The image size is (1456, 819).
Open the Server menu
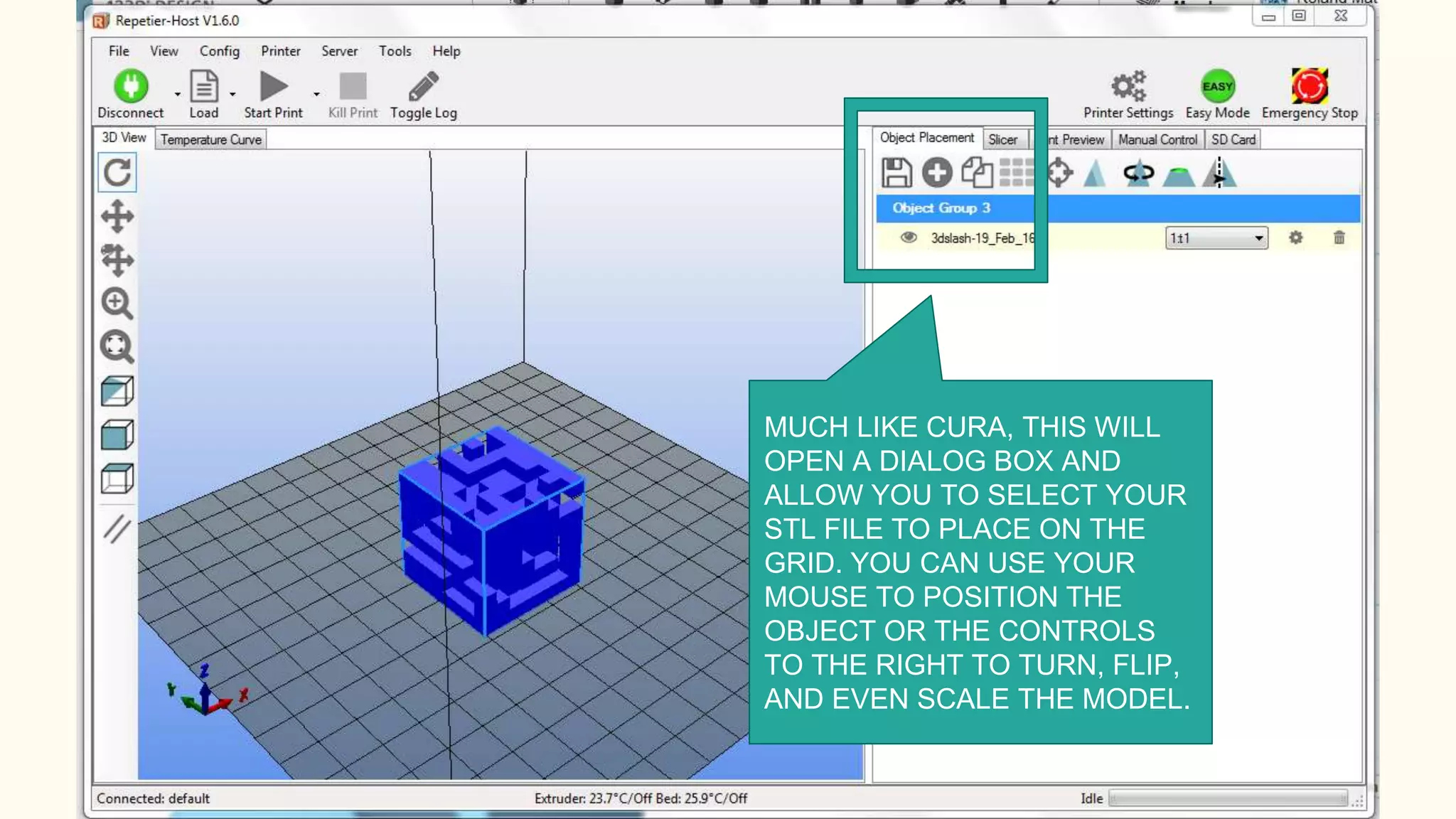pos(340,51)
